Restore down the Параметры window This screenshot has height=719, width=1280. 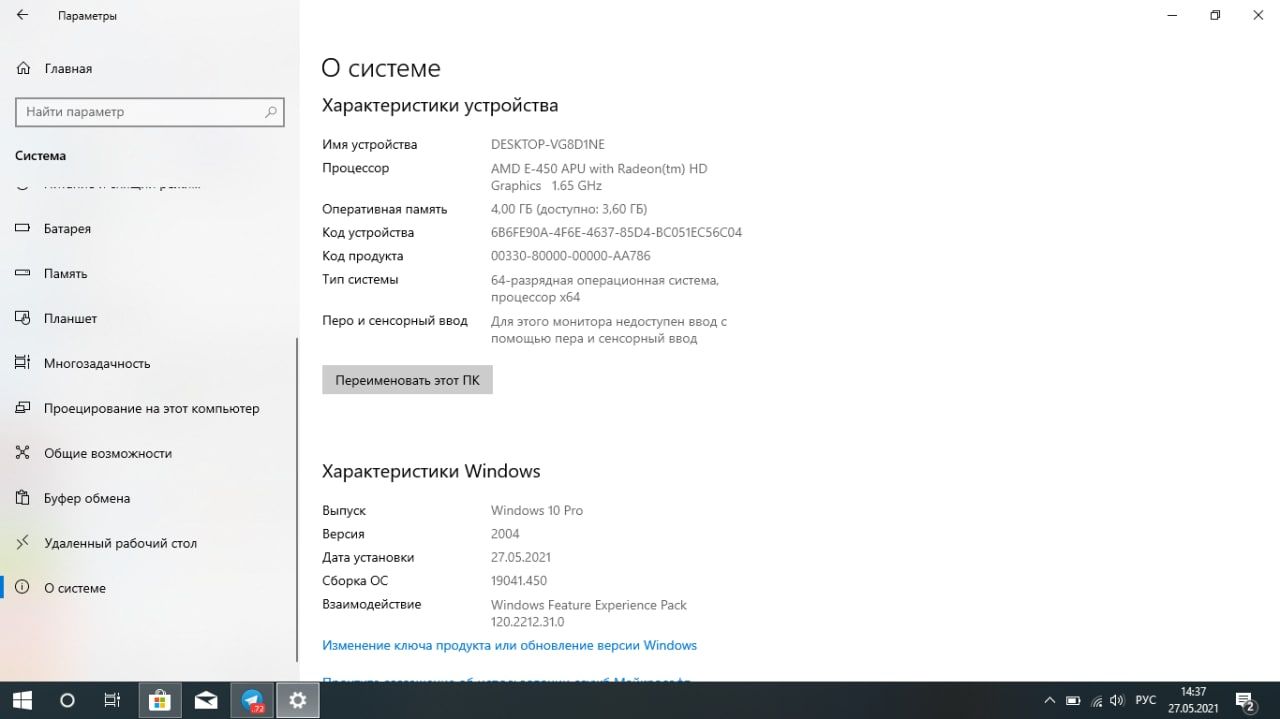coord(1215,15)
